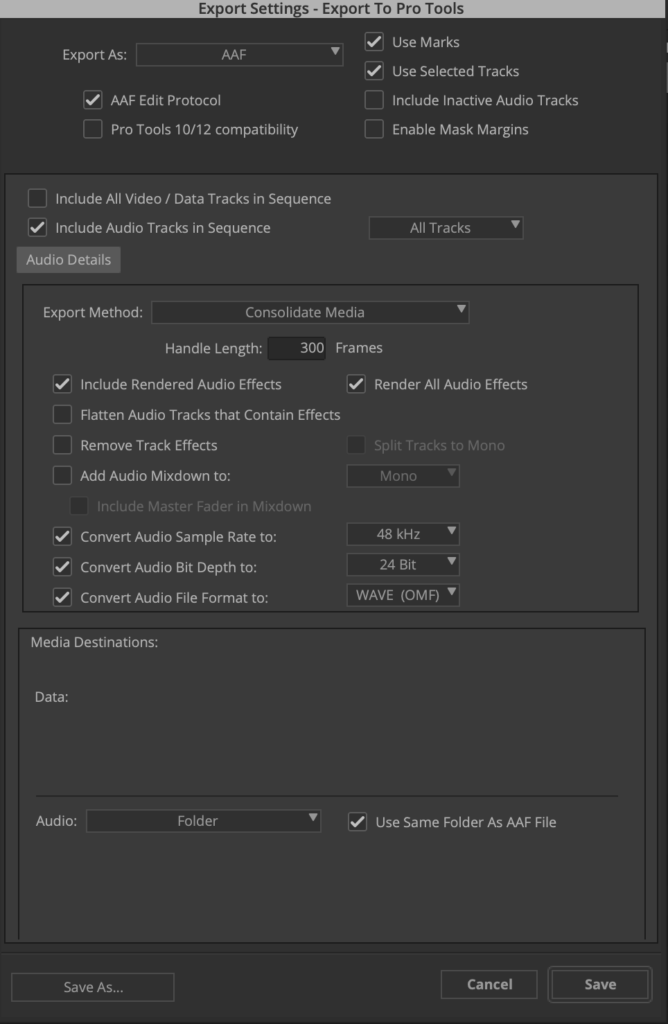668x1024 pixels.
Task: Toggle the AAF Edit Protocol checkbox
Action: (x=93, y=100)
